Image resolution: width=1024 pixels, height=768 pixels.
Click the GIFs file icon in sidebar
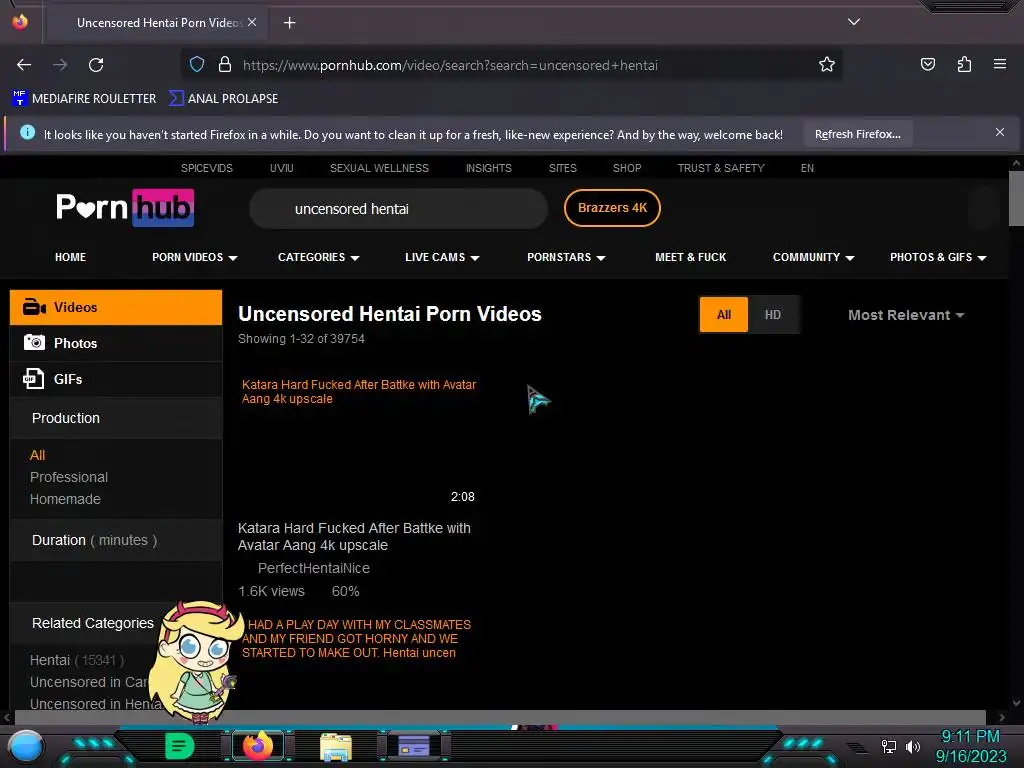33,379
